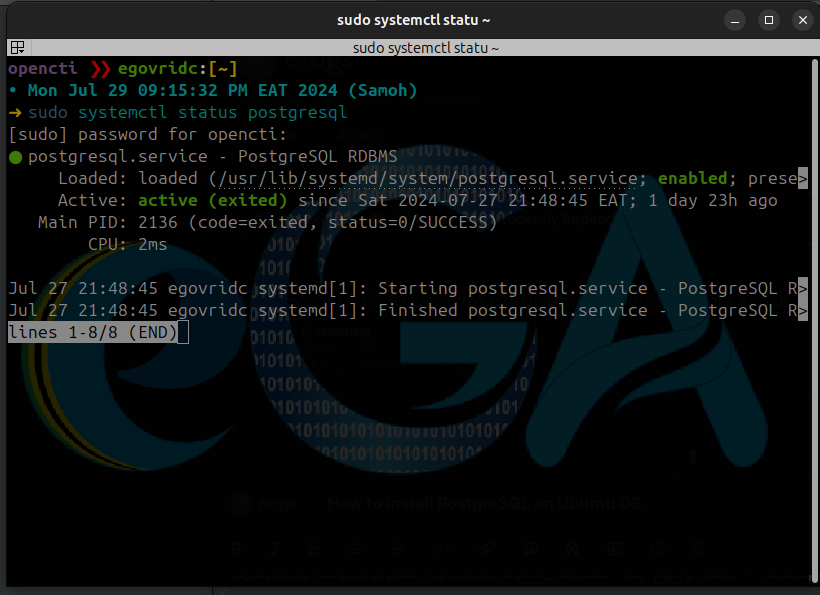Image resolution: width=820 pixels, height=595 pixels.
Task: Click the inner terminal tab title bar
Action: (x=425, y=47)
